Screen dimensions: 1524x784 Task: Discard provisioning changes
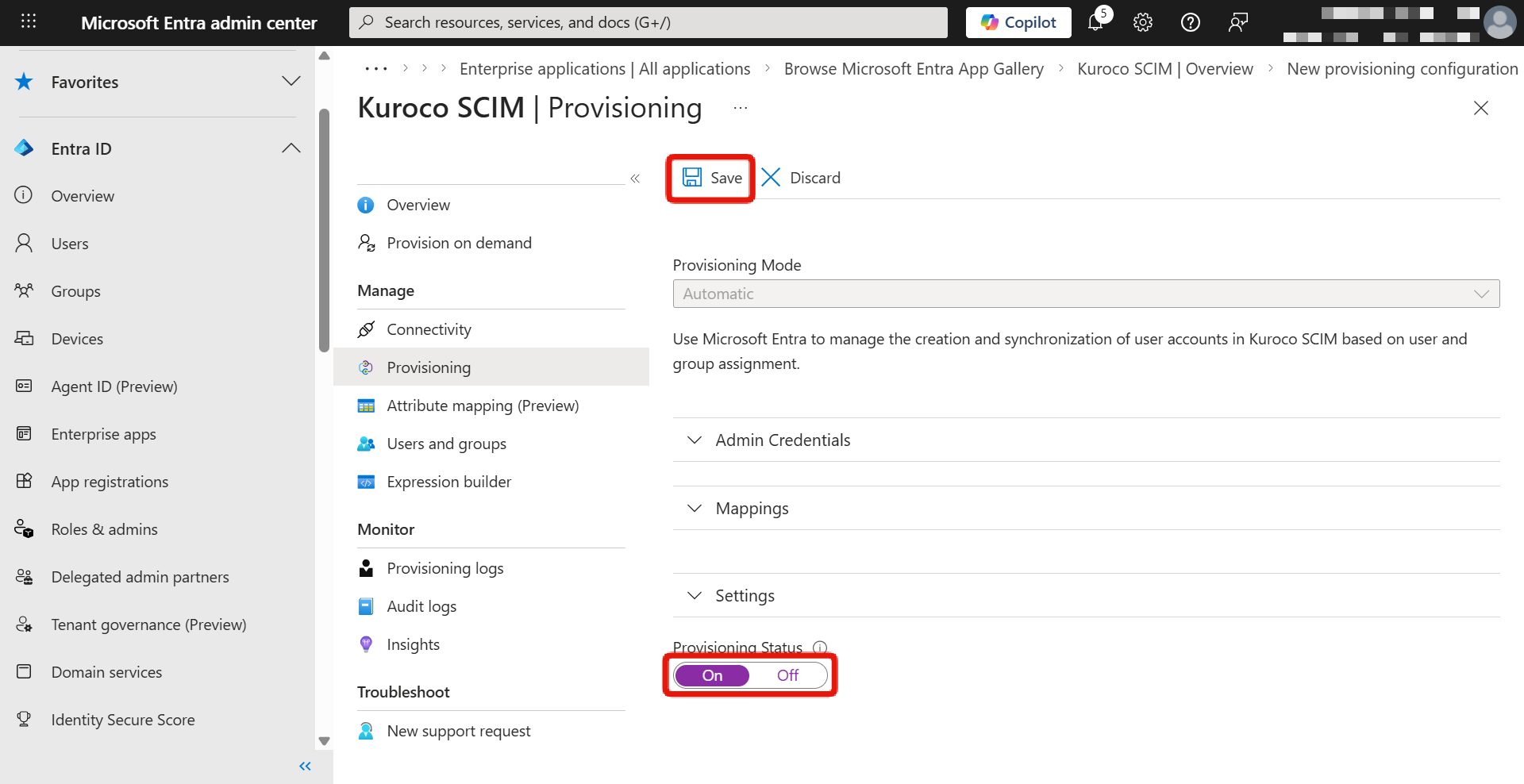(x=801, y=178)
